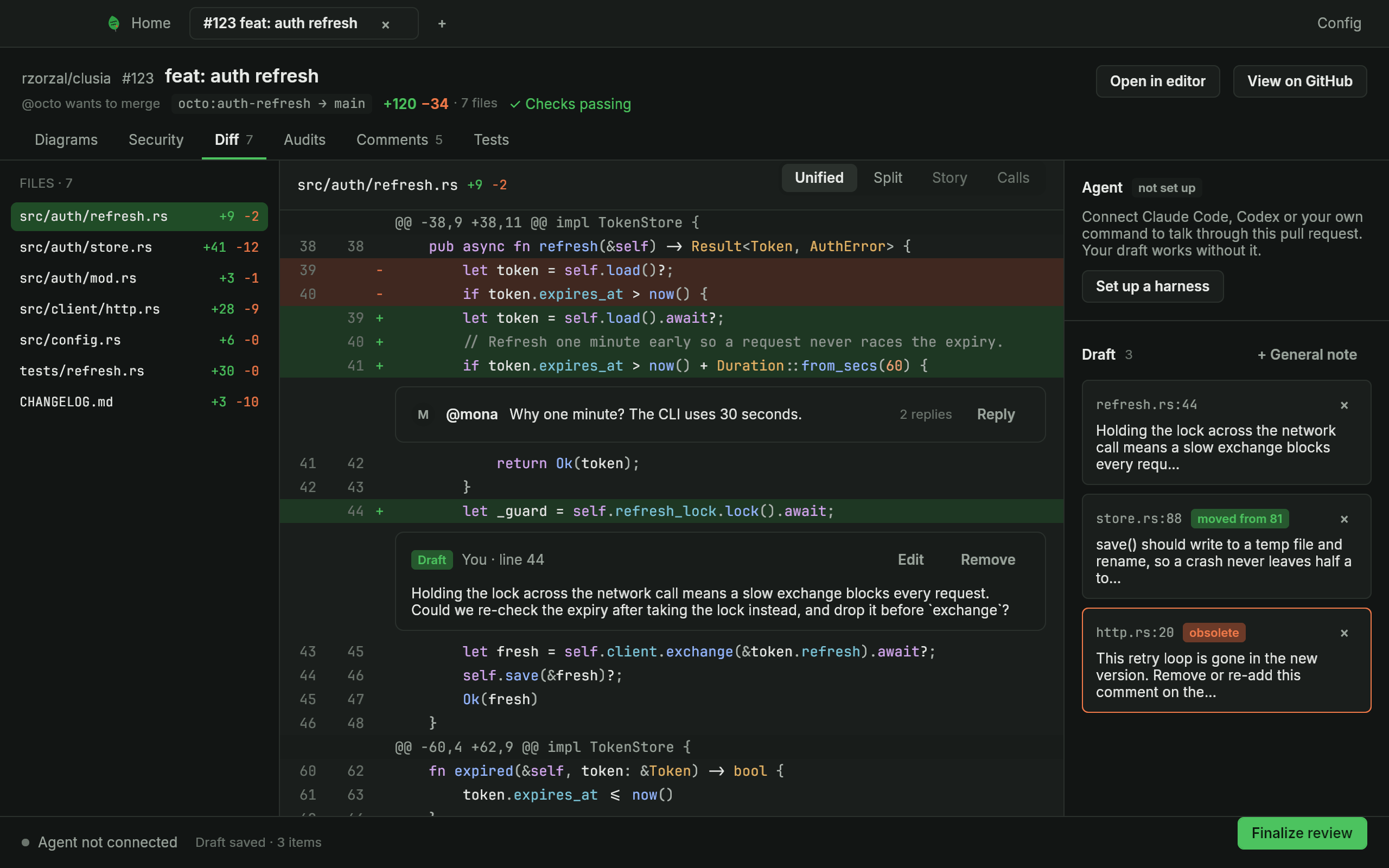The height and width of the screenshot is (868, 1389).
Task: Click the green leaf Home icon
Action: [113, 23]
